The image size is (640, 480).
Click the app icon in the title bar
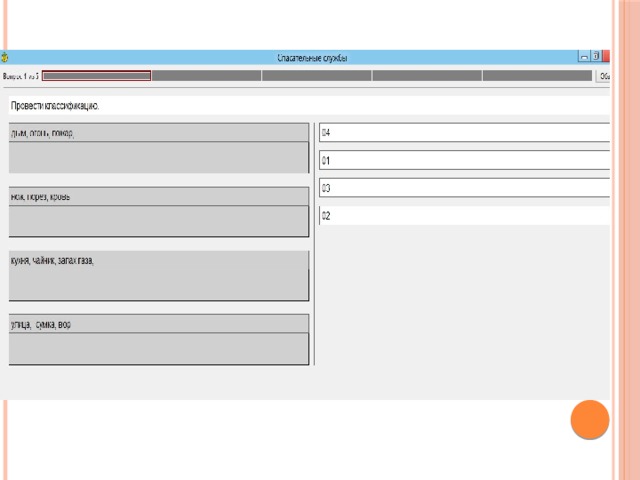[x=5, y=58]
